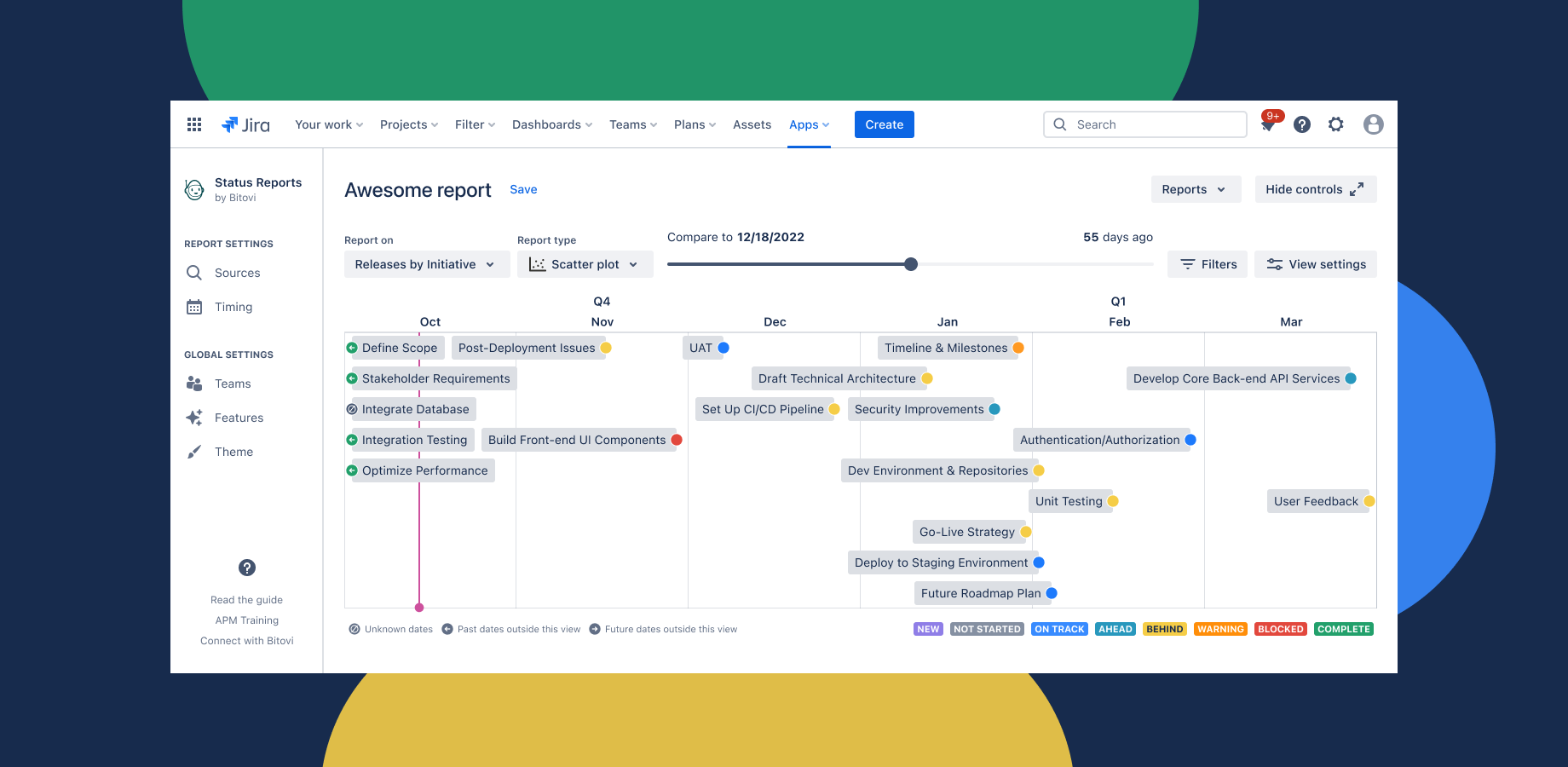Click the blue Create button
This screenshot has height=767, width=1568.
885,124
